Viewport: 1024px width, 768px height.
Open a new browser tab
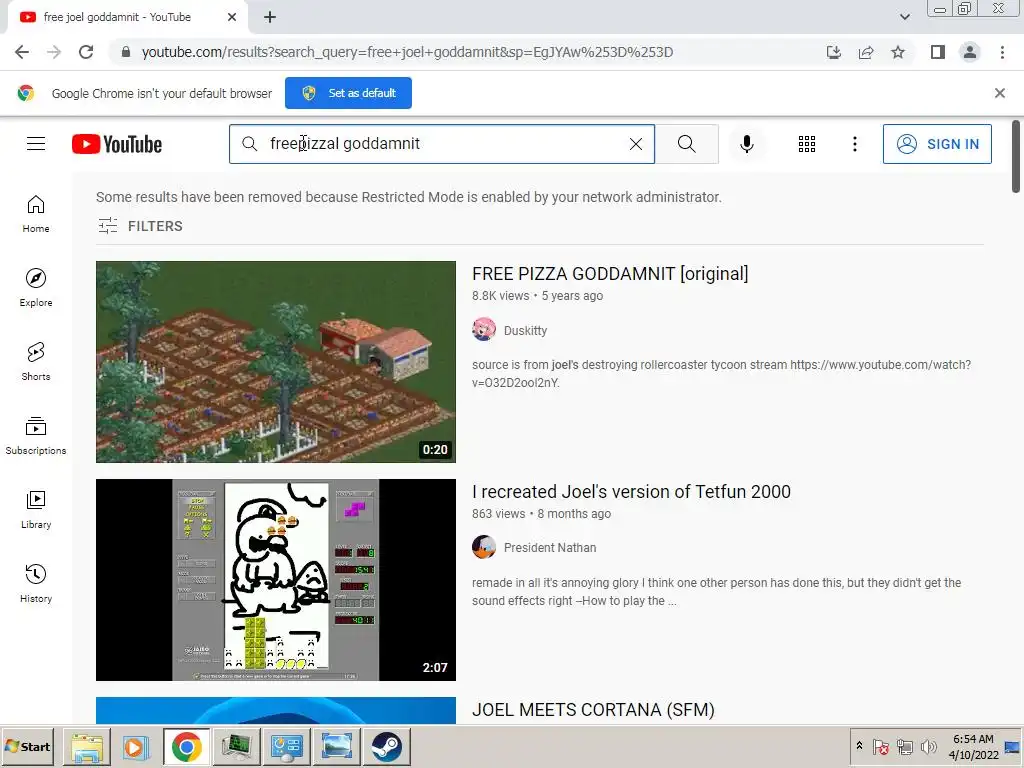pyautogui.click(x=270, y=18)
